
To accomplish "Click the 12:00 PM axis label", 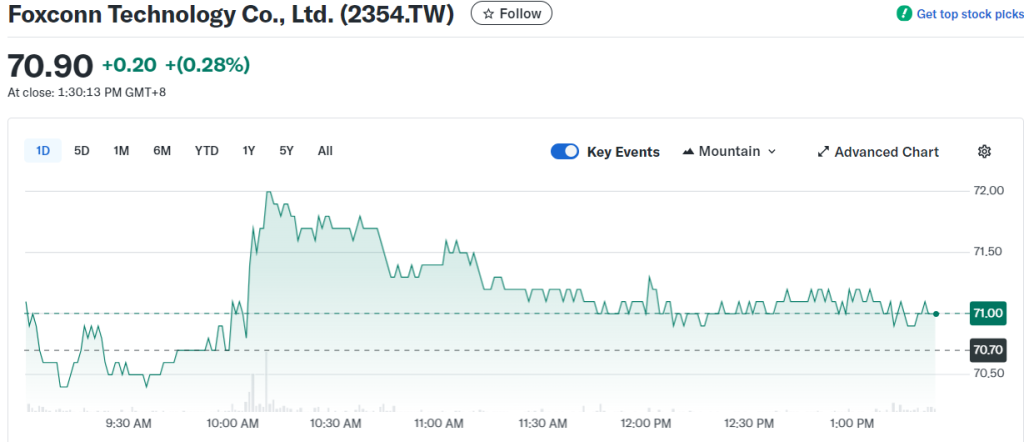I will pyautogui.click(x=645, y=424).
